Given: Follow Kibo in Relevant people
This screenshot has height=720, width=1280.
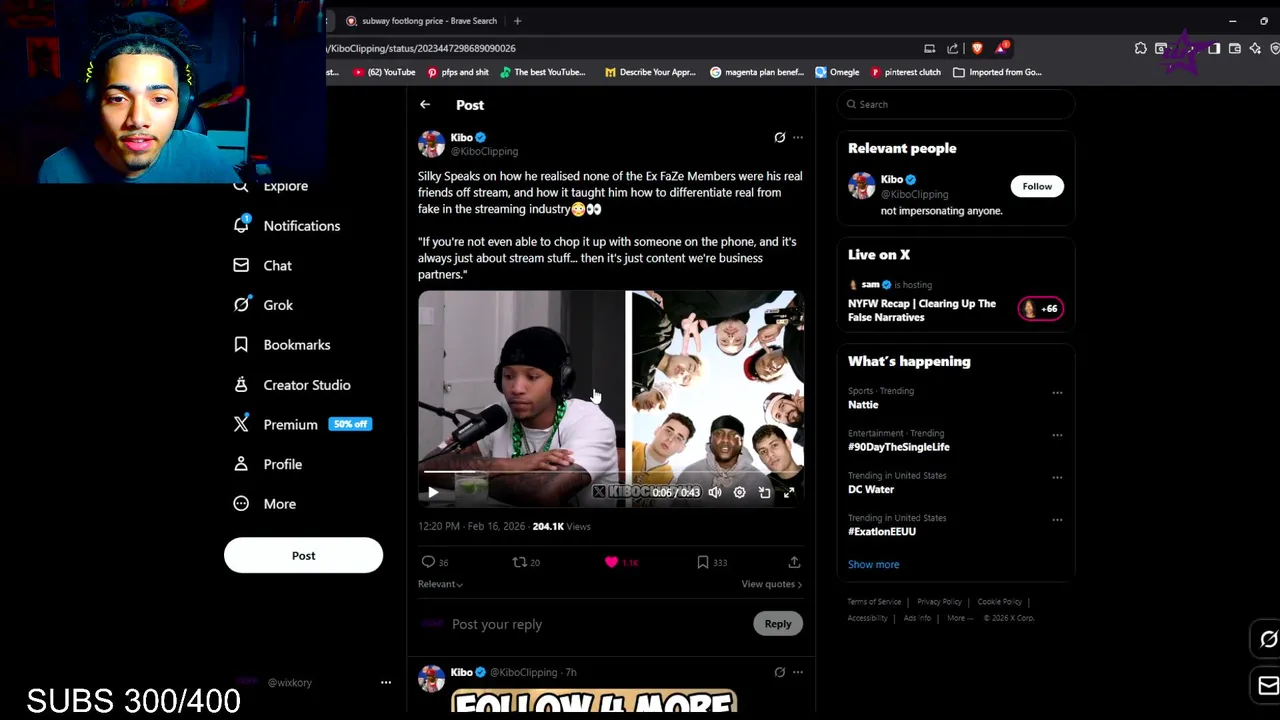Looking at the screenshot, I should 1037,186.
